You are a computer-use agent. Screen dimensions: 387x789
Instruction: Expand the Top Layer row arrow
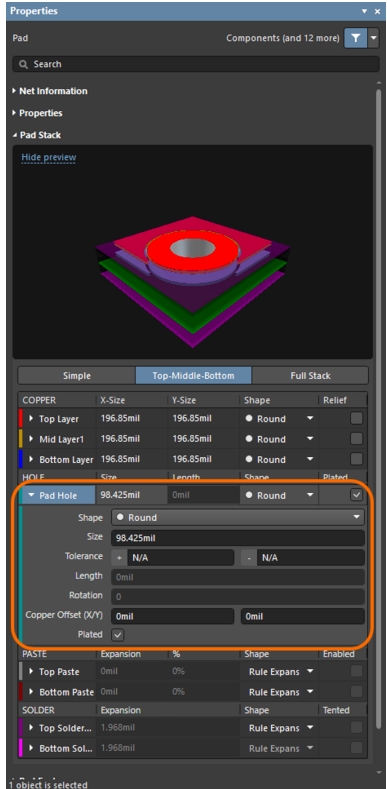(31, 419)
